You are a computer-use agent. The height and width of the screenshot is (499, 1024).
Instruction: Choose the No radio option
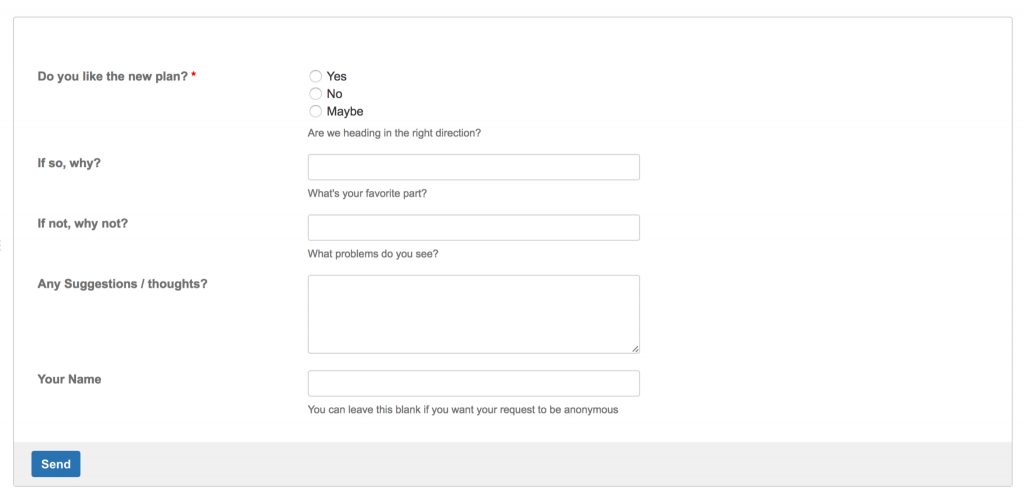316,94
